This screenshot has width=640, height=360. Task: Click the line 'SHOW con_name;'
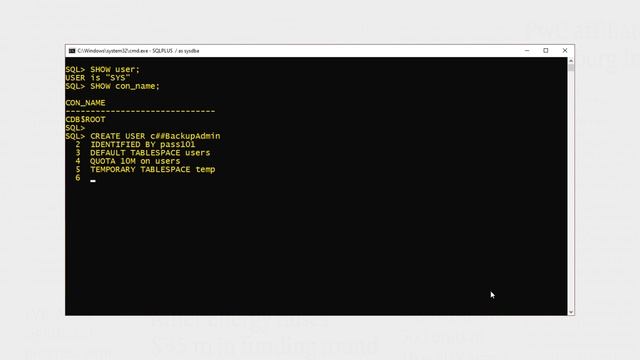click(x=125, y=86)
